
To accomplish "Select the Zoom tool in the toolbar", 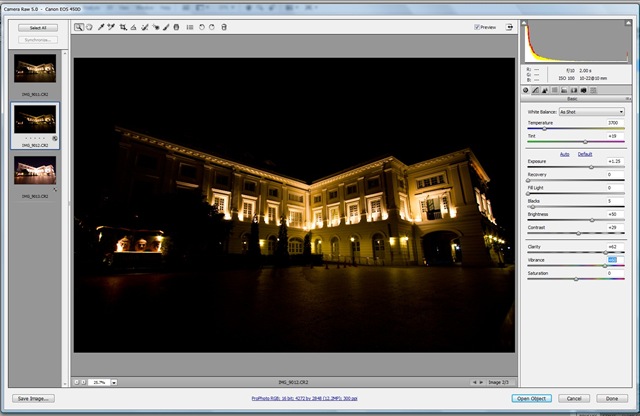I will pyautogui.click(x=78, y=27).
